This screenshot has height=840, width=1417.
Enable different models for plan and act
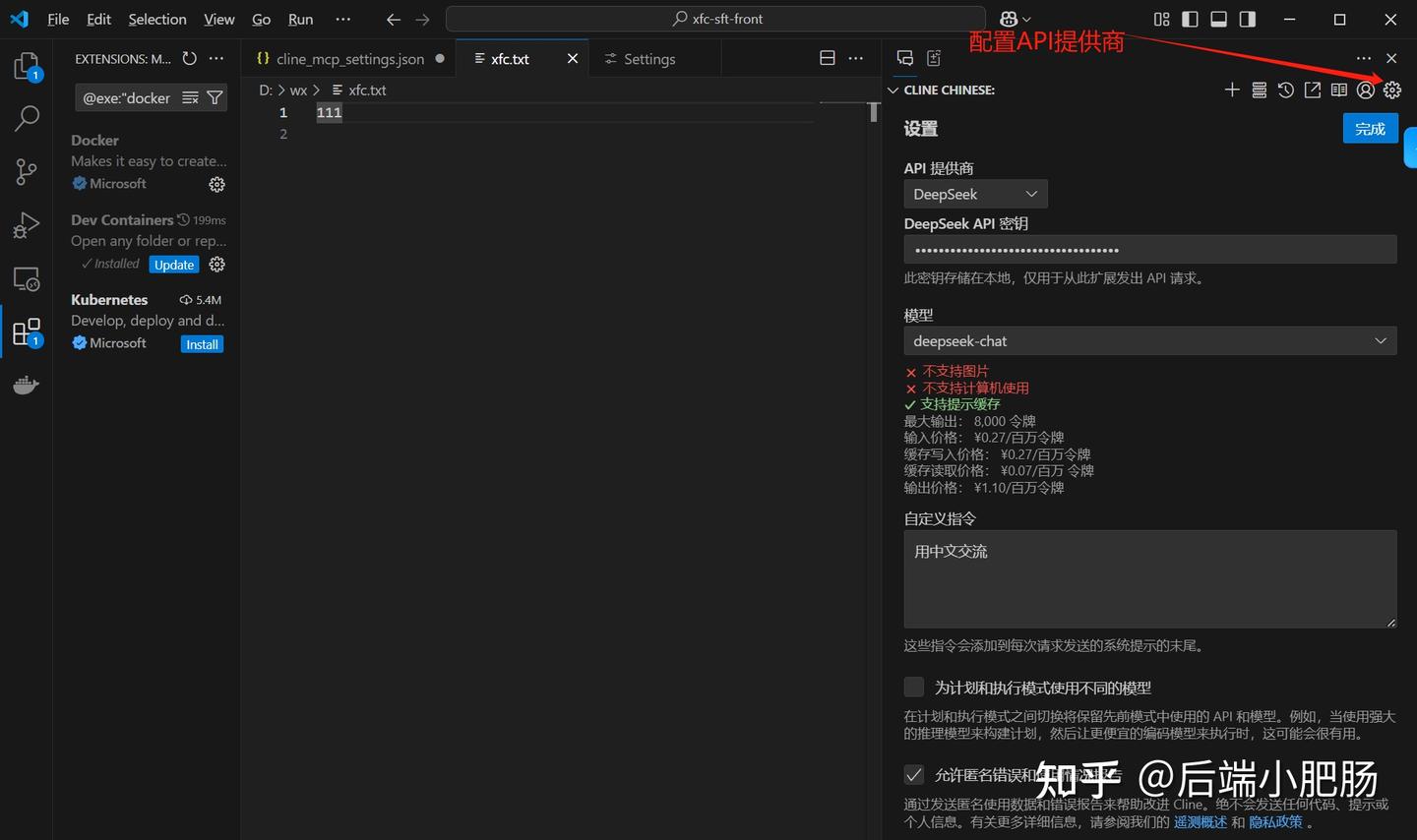pyautogui.click(x=914, y=687)
